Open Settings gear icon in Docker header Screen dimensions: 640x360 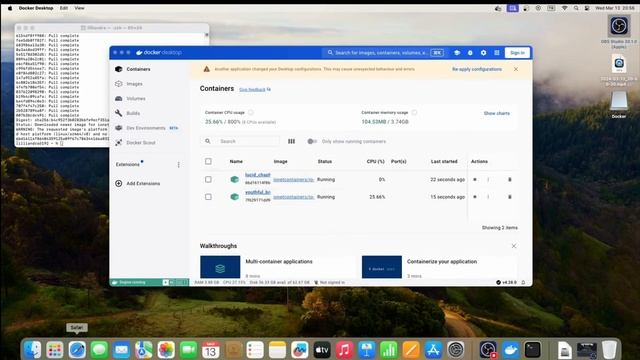pyautogui.click(x=484, y=53)
